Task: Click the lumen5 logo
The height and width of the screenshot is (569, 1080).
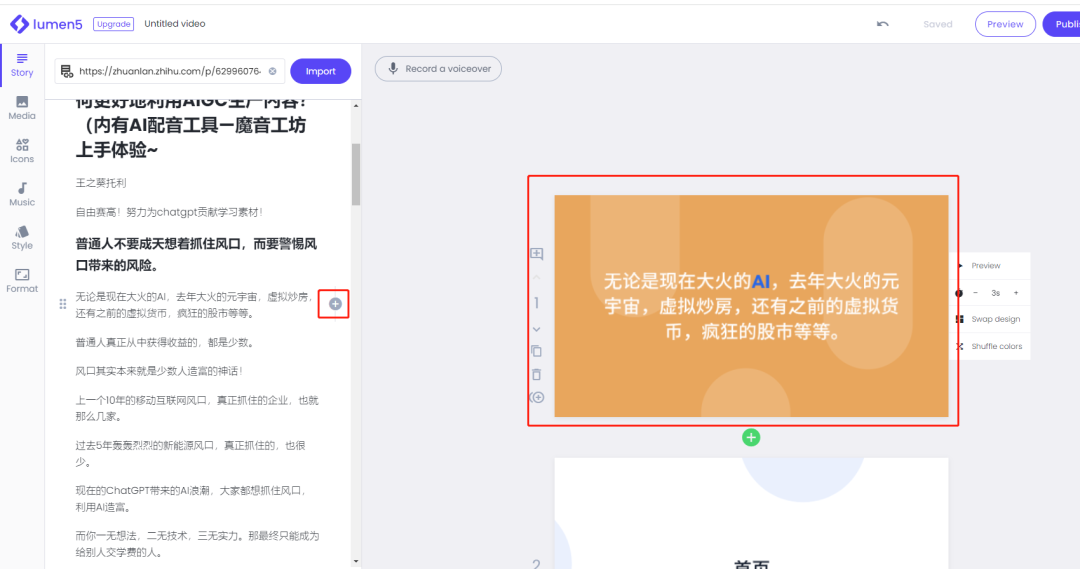Action: pos(46,24)
